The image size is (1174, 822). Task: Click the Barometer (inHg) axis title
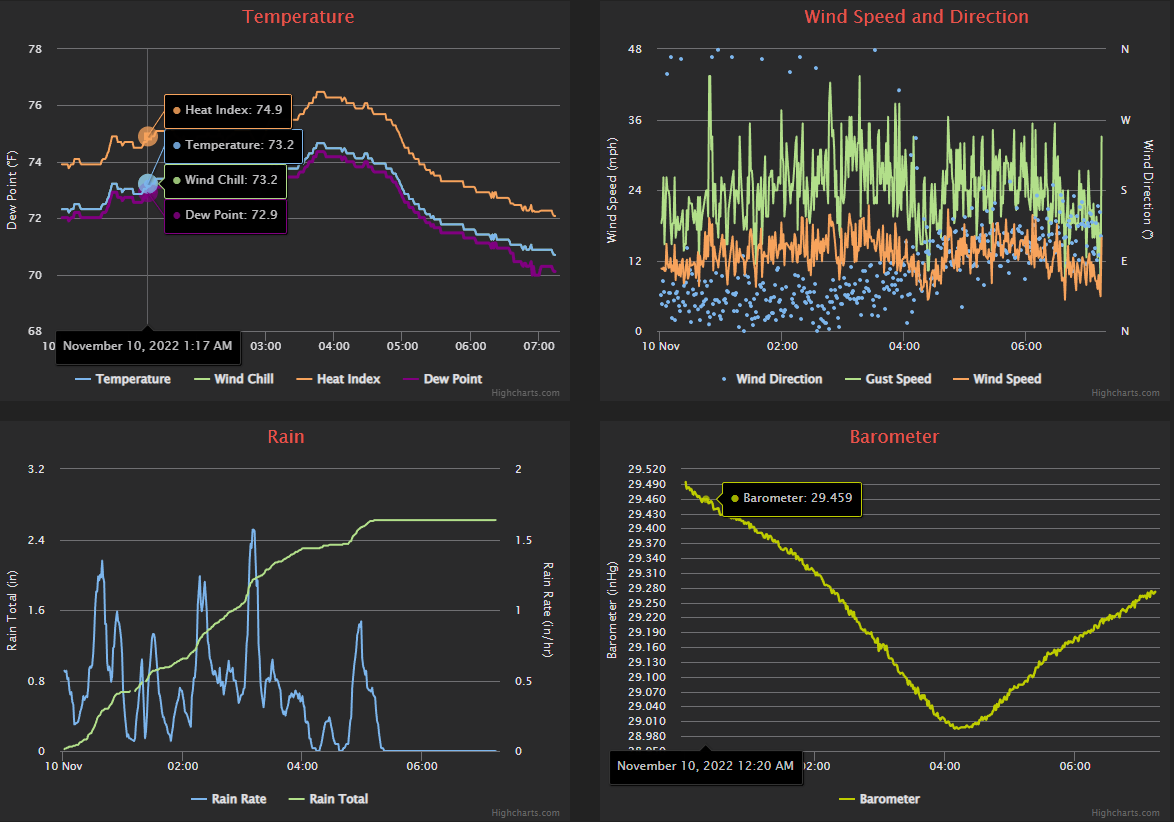pos(612,610)
